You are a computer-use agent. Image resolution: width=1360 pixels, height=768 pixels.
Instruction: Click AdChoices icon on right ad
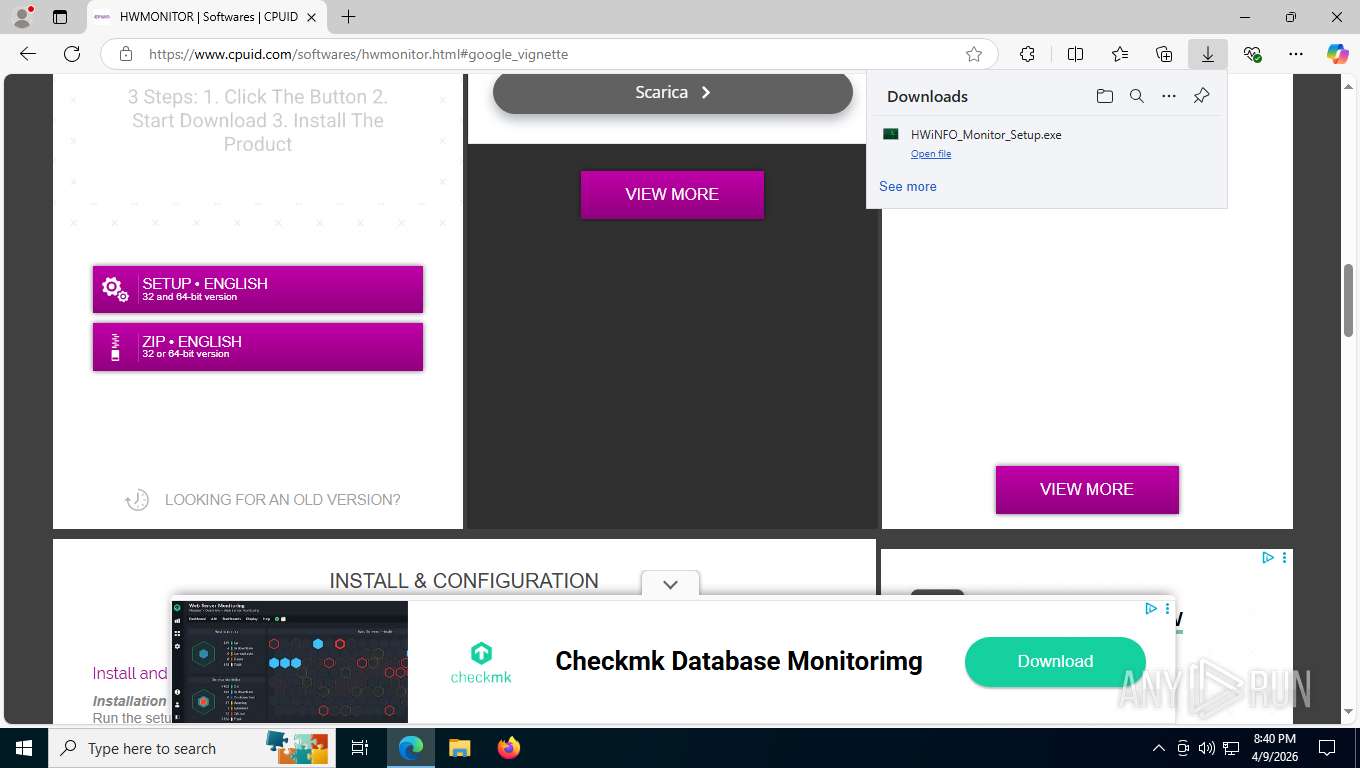click(x=1267, y=557)
